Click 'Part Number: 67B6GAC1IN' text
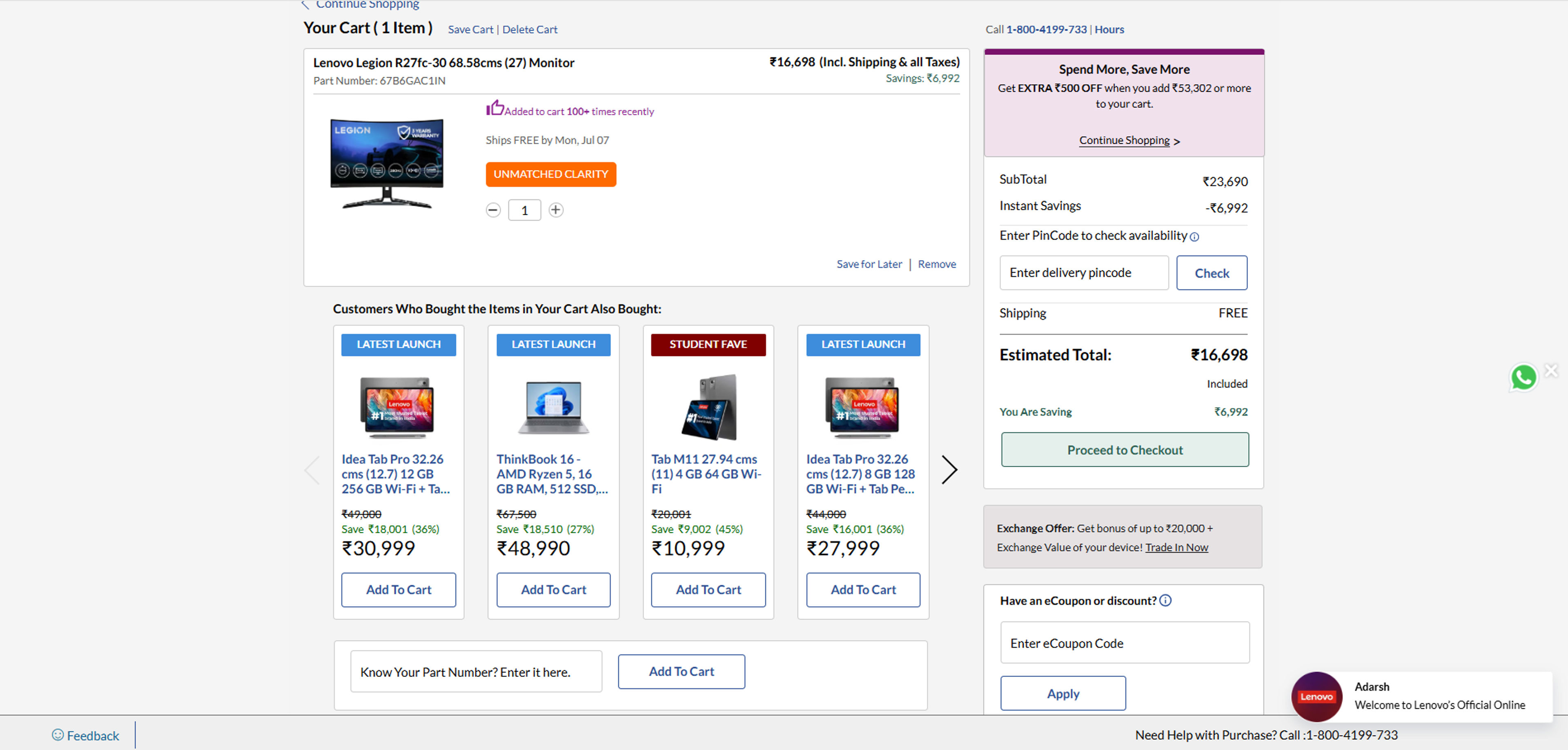This screenshot has width=1568, height=750. pyautogui.click(x=379, y=81)
